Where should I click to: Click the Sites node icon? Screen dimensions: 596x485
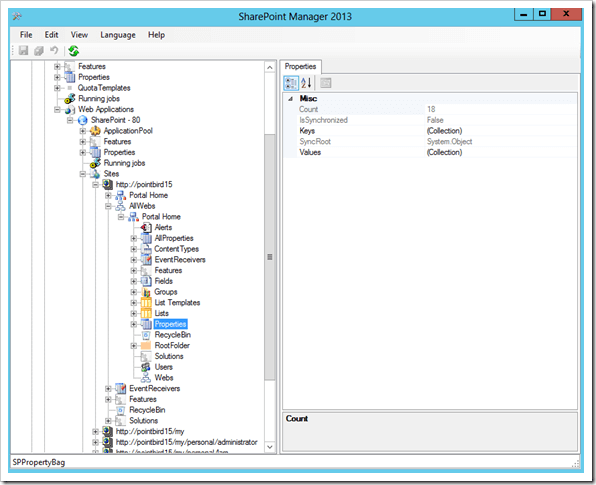pos(95,174)
